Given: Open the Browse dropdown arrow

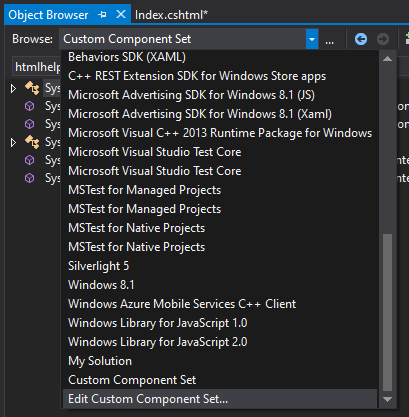Looking at the screenshot, I should pyautogui.click(x=312, y=39).
